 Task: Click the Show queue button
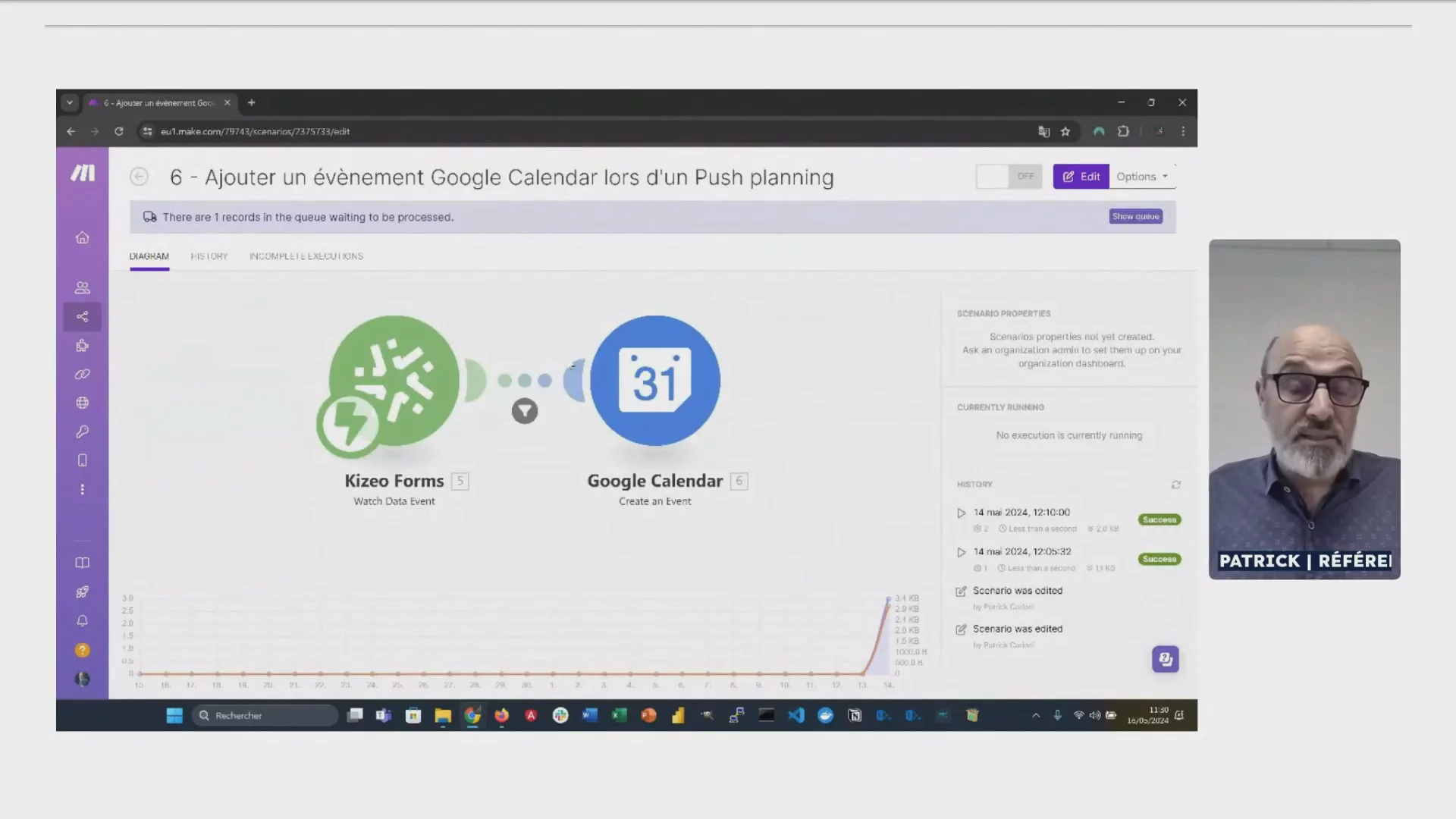click(1135, 217)
